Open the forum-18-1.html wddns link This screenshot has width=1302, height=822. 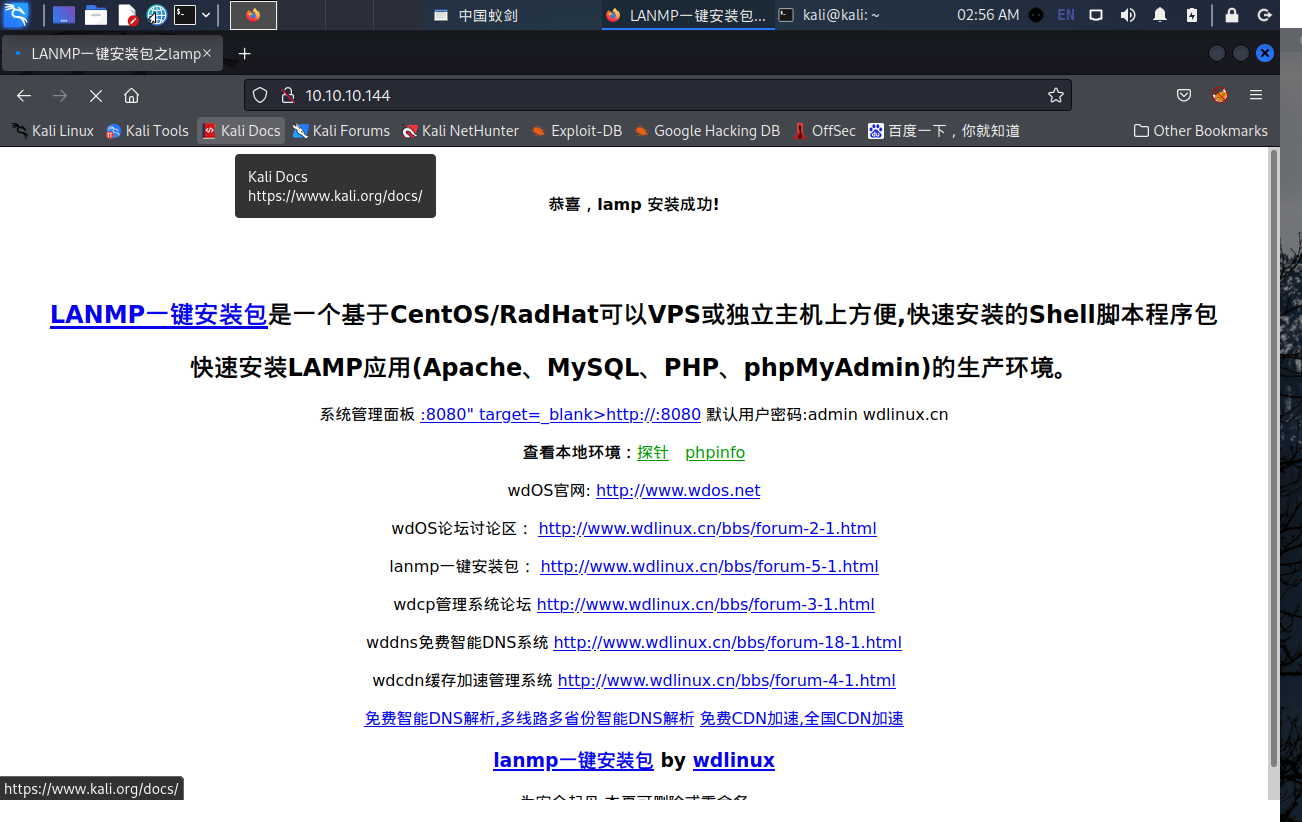pos(727,642)
